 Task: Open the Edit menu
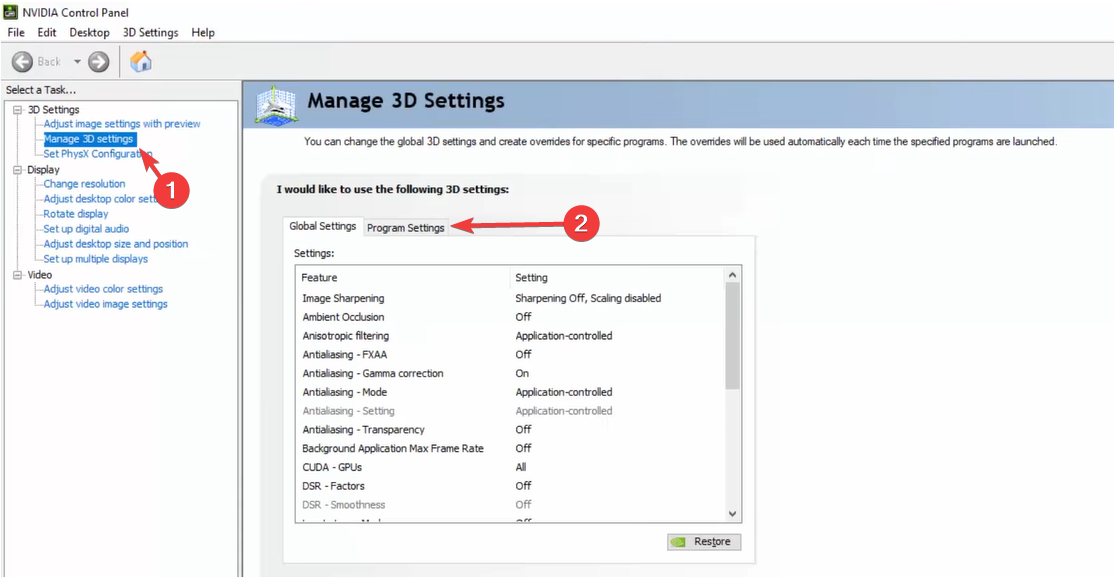coord(47,33)
